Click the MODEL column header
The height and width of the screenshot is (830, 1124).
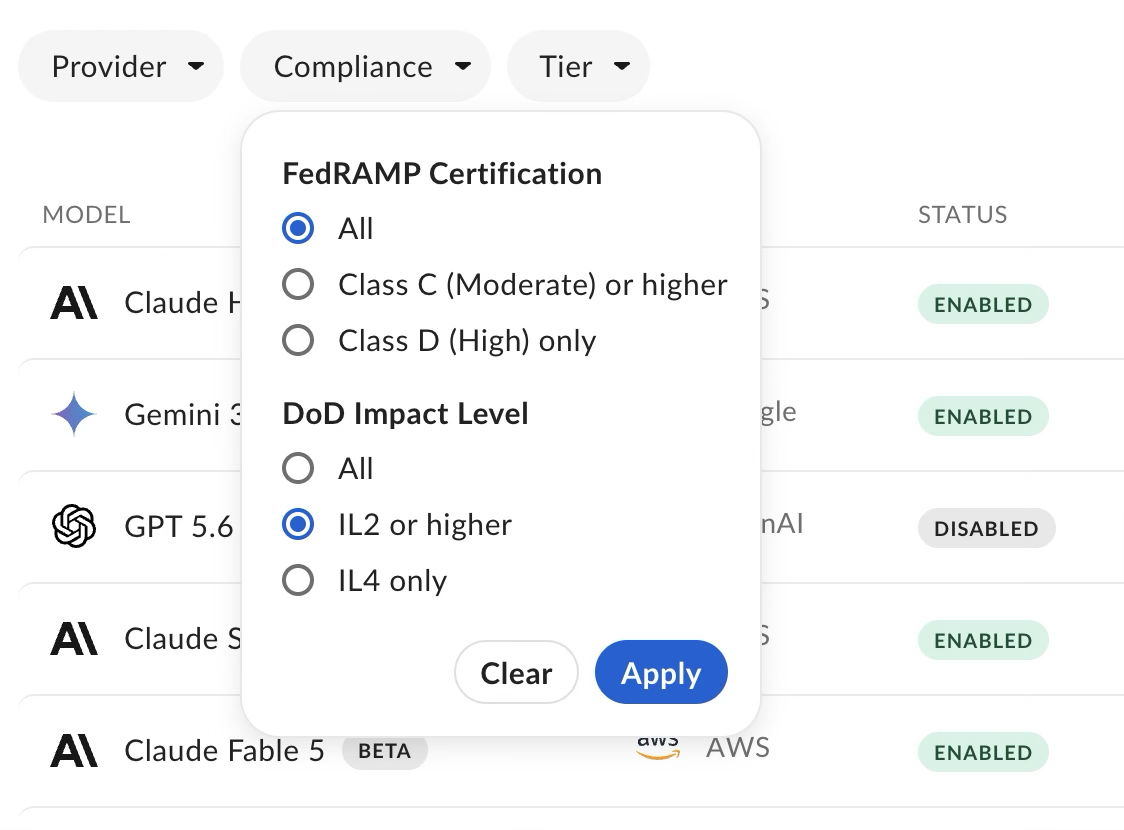(87, 214)
